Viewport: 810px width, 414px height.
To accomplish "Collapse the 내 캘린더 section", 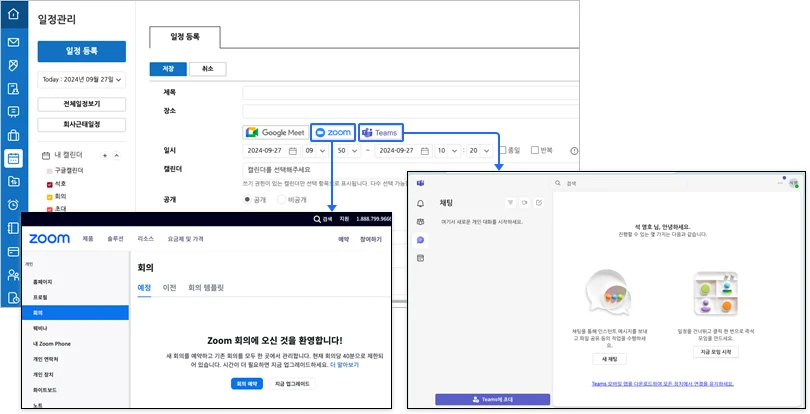I will click(117, 156).
